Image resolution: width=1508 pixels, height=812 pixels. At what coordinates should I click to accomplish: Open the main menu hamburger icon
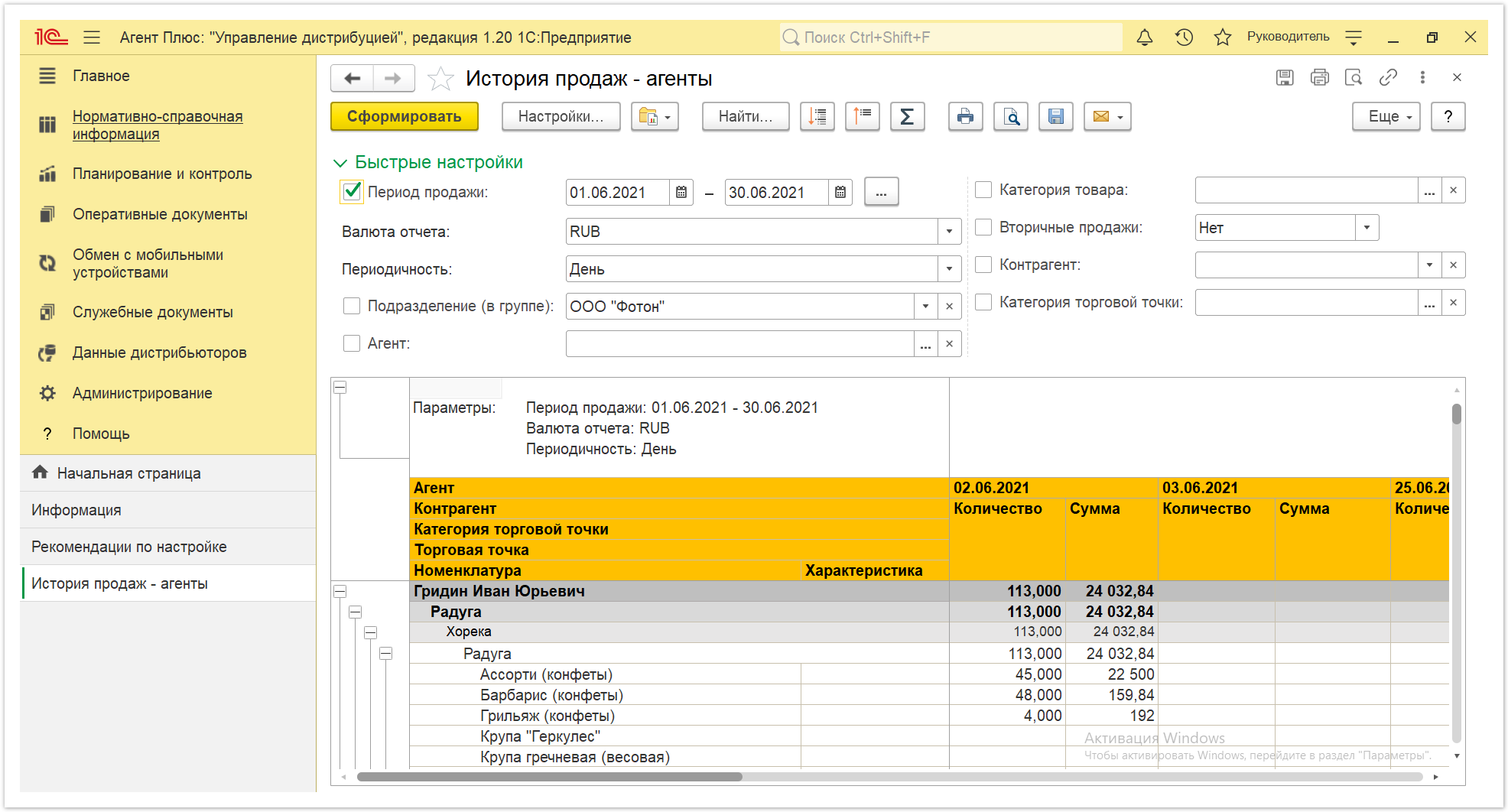pyautogui.click(x=92, y=37)
